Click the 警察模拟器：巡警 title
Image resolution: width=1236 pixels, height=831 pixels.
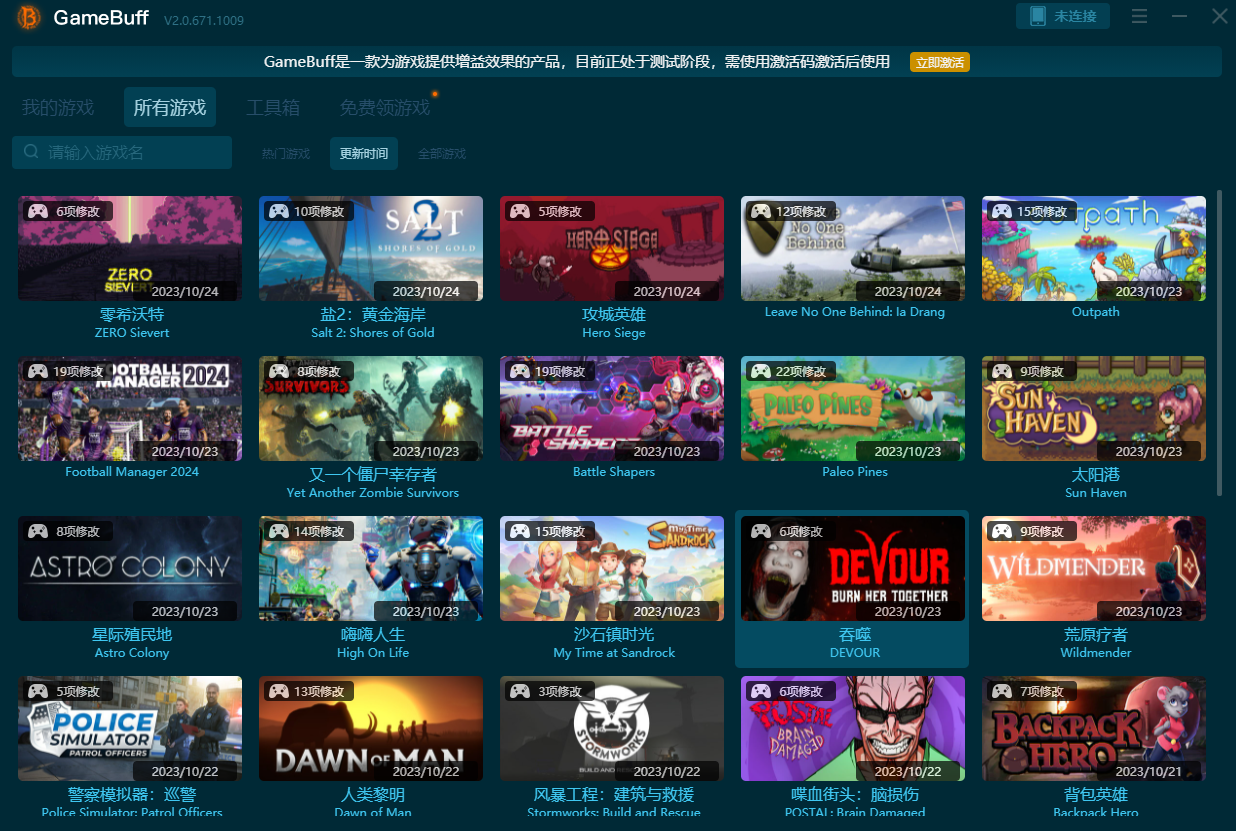click(x=132, y=794)
